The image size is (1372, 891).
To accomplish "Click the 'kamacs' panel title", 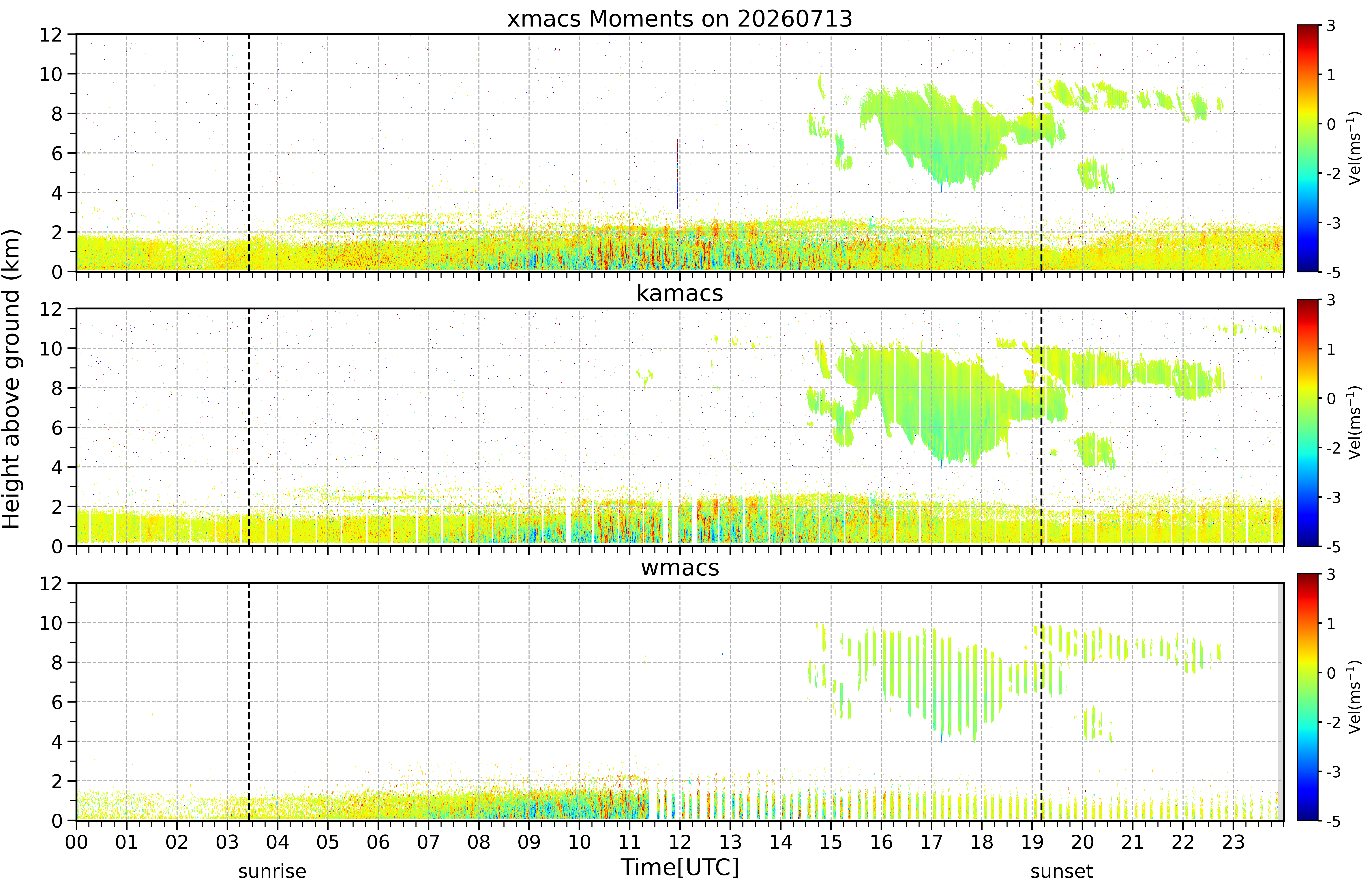I will tap(680, 293).
